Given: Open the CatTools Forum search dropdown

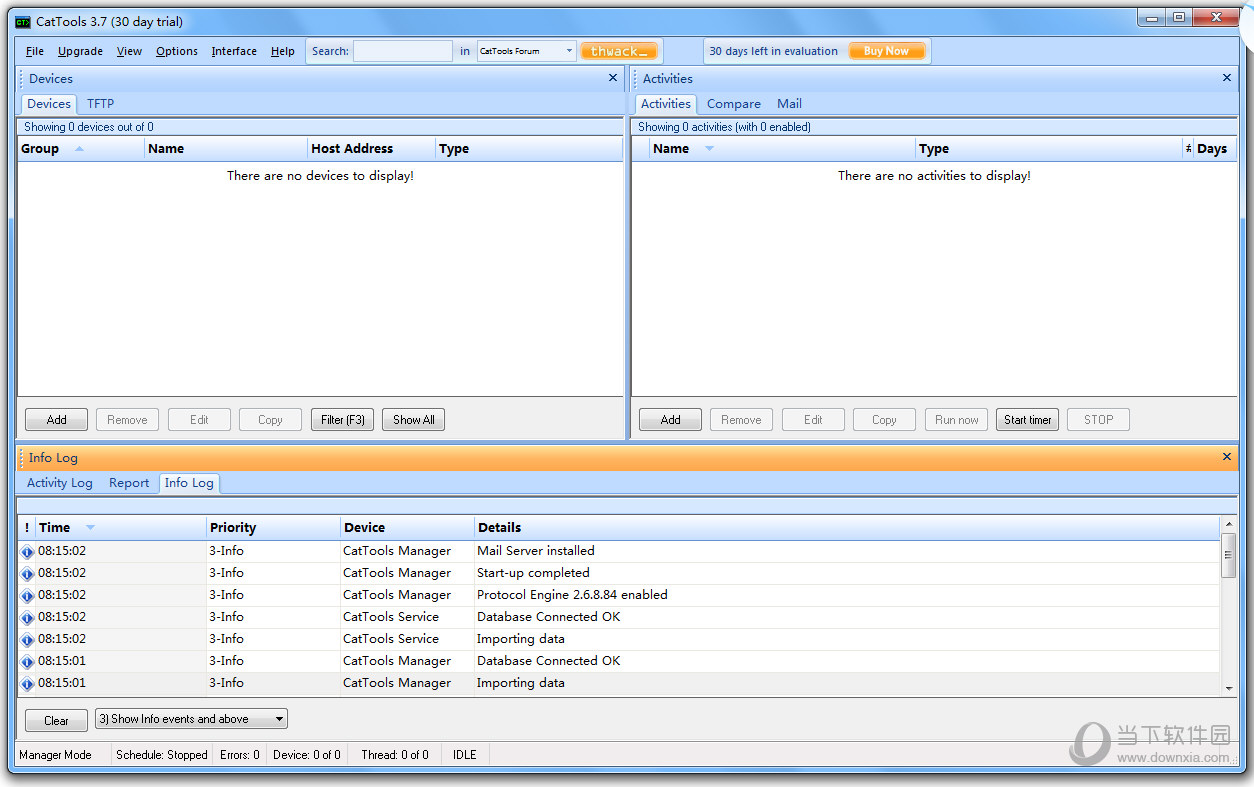Looking at the screenshot, I should click(x=569, y=51).
